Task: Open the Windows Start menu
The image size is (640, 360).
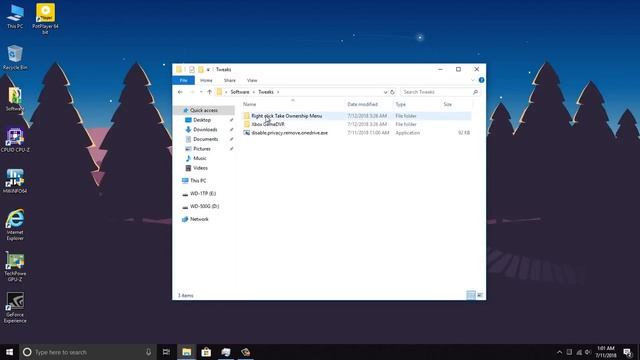Action: [x=9, y=352]
